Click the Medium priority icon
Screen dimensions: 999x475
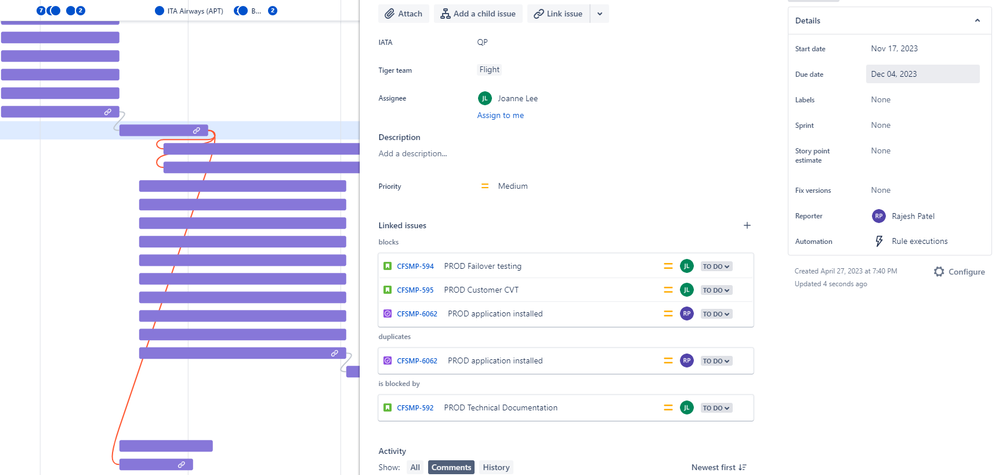[485, 186]
